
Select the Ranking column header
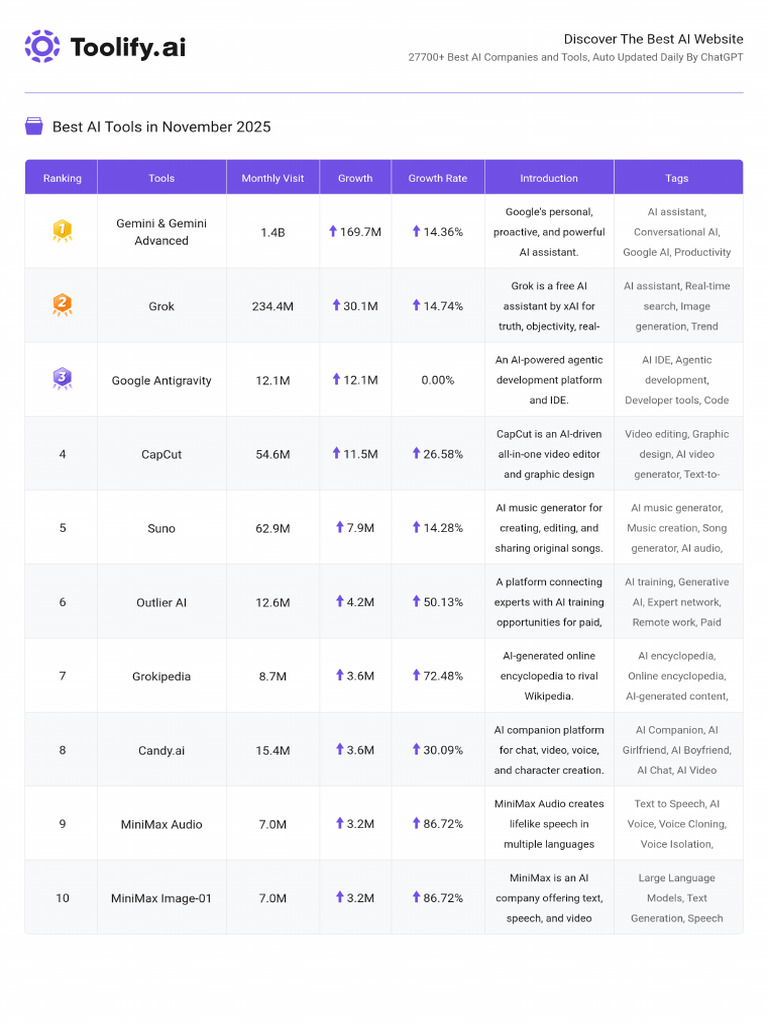pyautogui.click(x=62, y=178)
